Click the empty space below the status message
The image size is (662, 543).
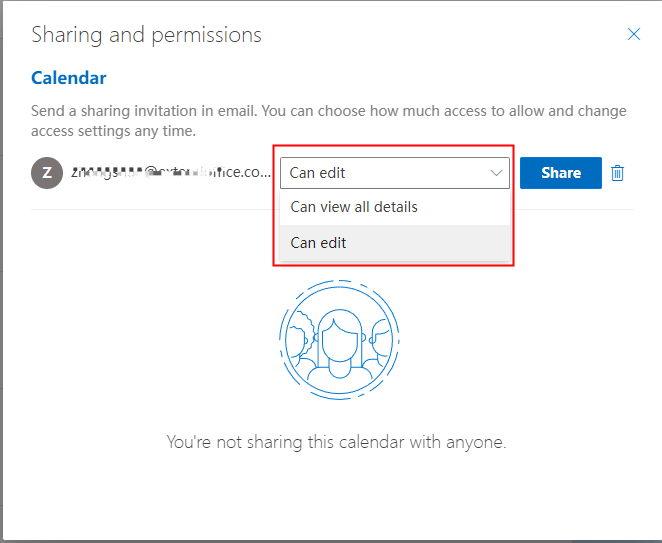pyautogui.click(x=336, y=495)
